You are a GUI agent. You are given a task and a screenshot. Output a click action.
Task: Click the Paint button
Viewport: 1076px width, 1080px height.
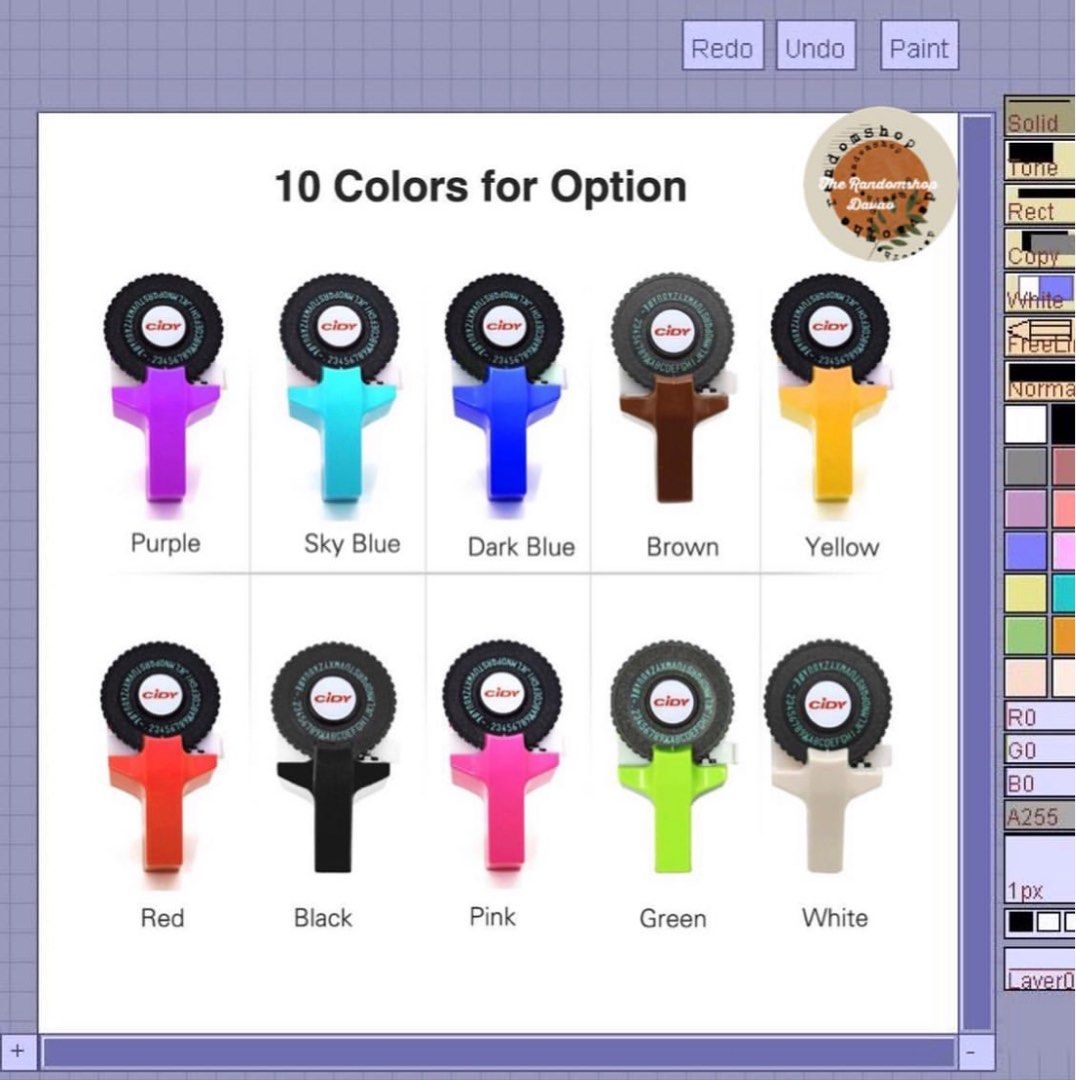point(920,45)
